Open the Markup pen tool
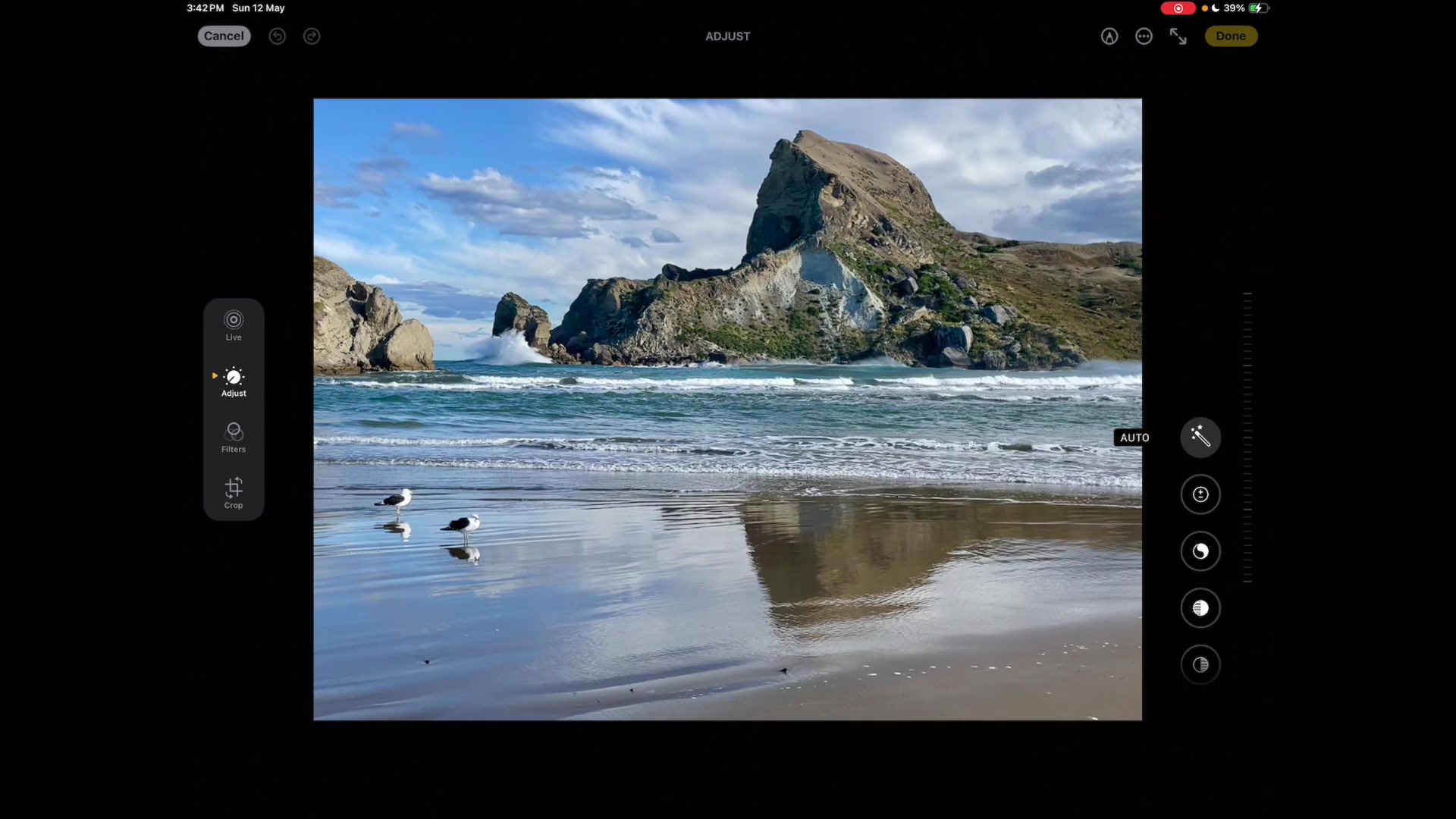This screenshot has height=819, width=1456. (x=1109, y=36)
